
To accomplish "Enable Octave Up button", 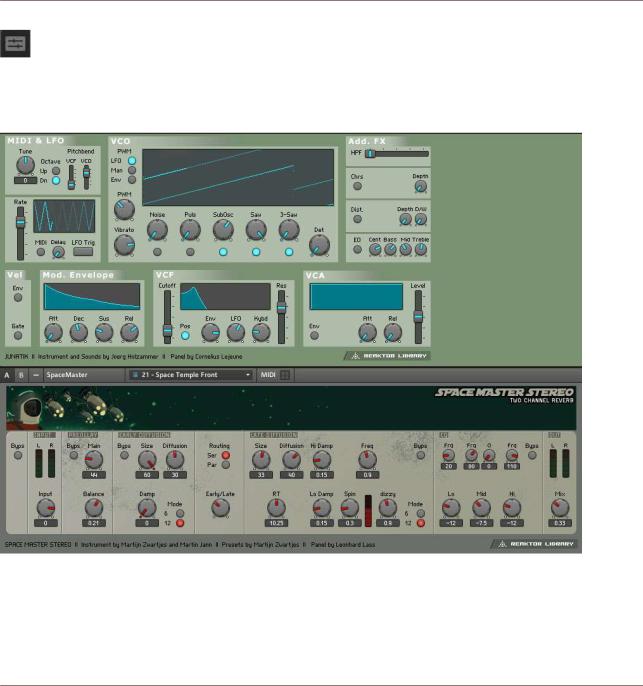I will pos(56,171).
